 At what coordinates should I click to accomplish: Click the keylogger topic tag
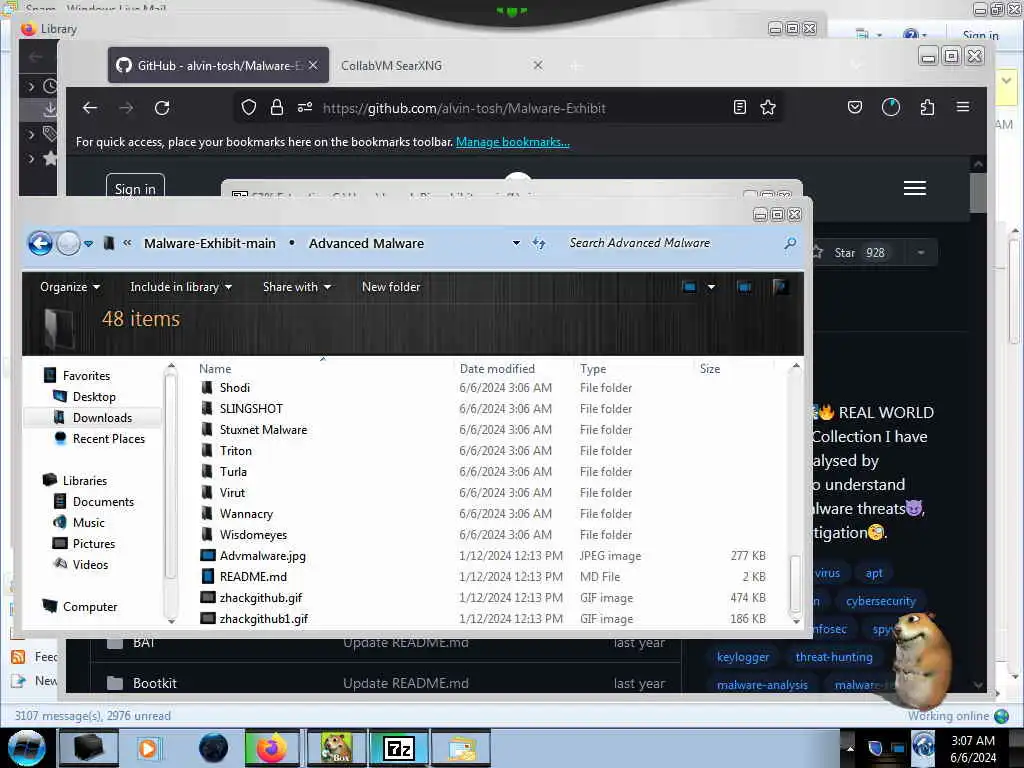(743, 657)
